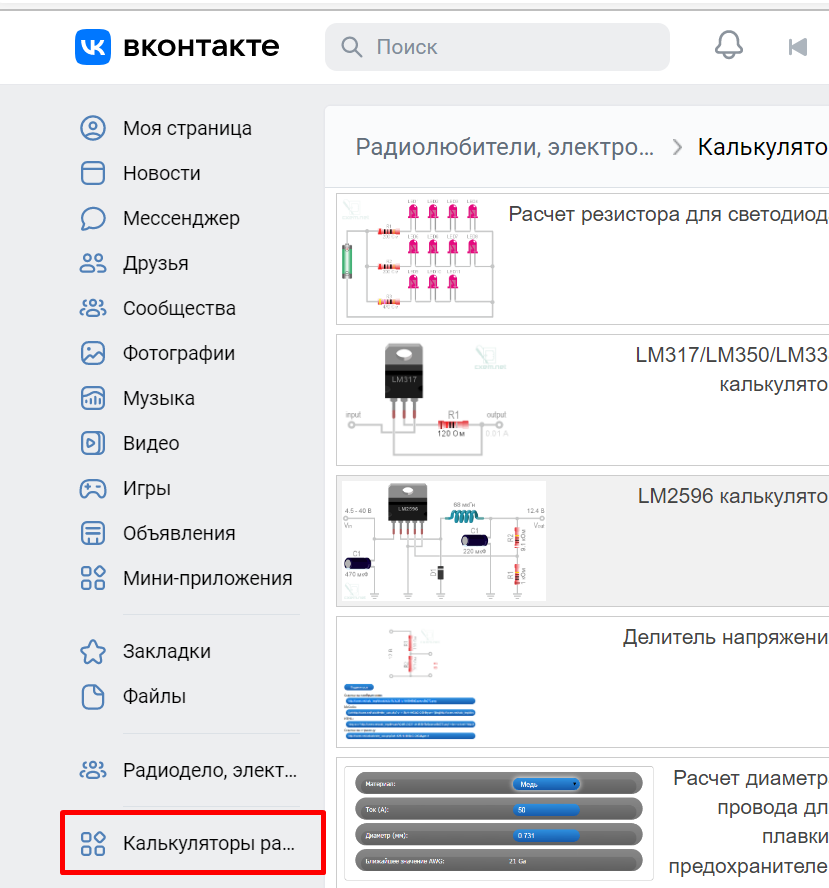Click the VK logo icon
The height and width of the screenshot is (888, 829).
pyautogui.click(x=93, y=47)
